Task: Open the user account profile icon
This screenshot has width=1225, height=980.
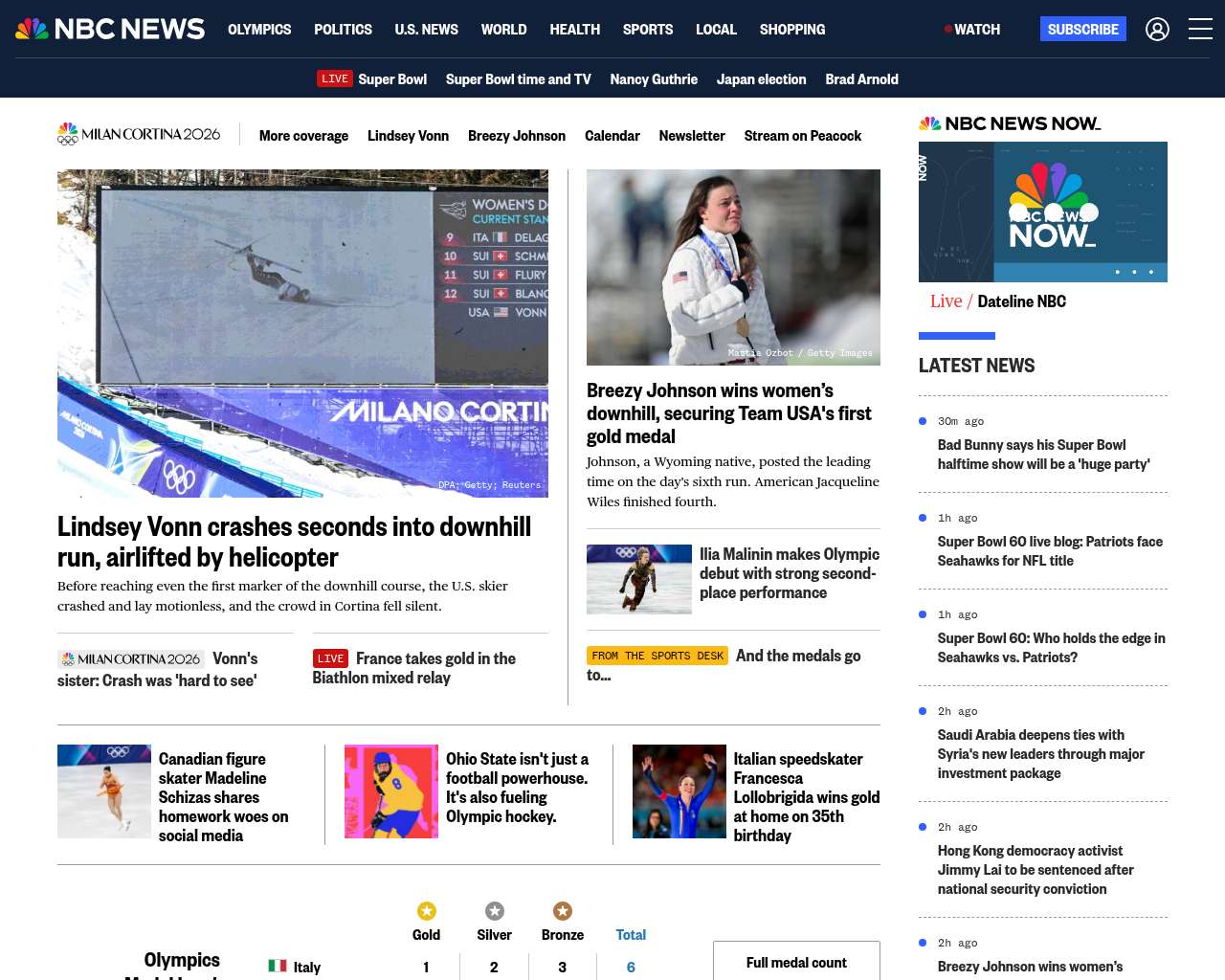Action: 1157,30
